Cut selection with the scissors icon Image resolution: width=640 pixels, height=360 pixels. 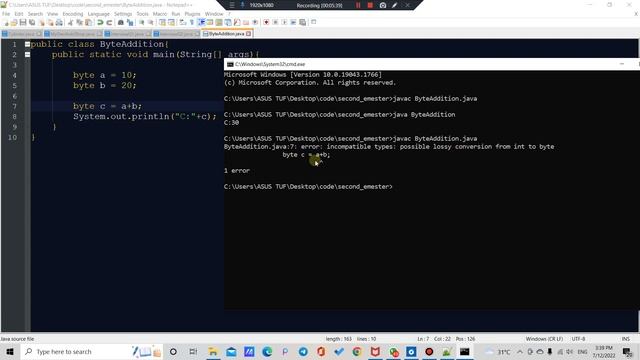(70, 22)
